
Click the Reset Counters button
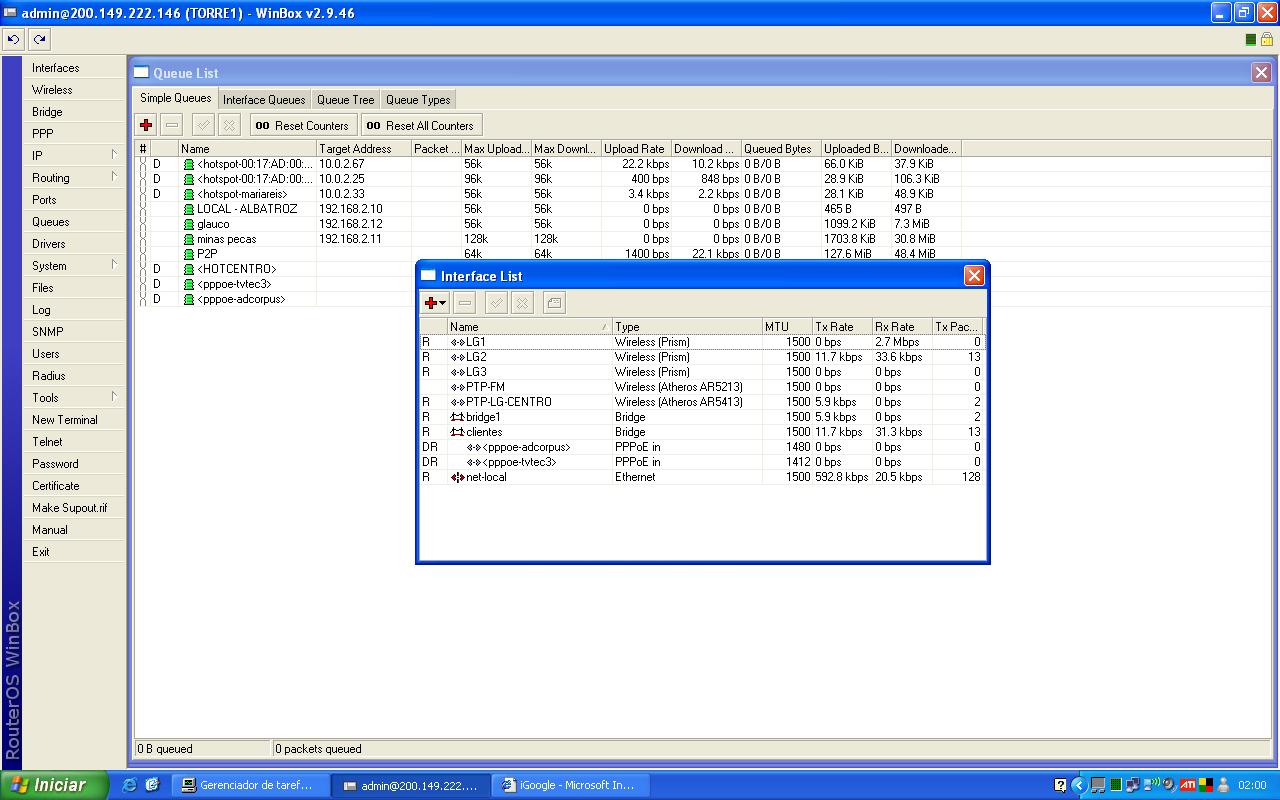click(x=303, y=125)
